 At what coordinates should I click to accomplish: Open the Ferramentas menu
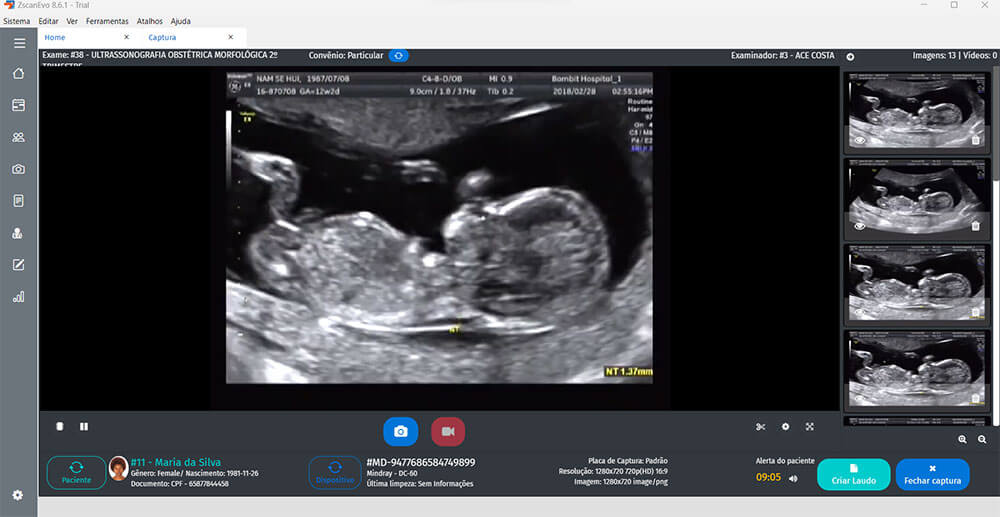[x=107, y=21]
